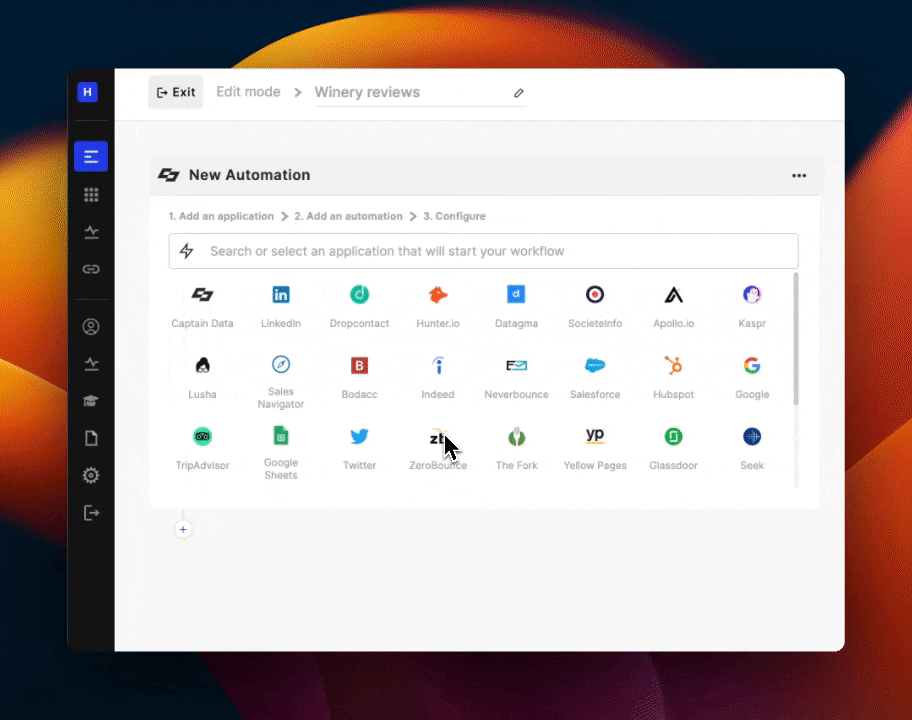Open the graduation cap academy icon
This screenshot has width=912, height=720.
click(91, 401)
